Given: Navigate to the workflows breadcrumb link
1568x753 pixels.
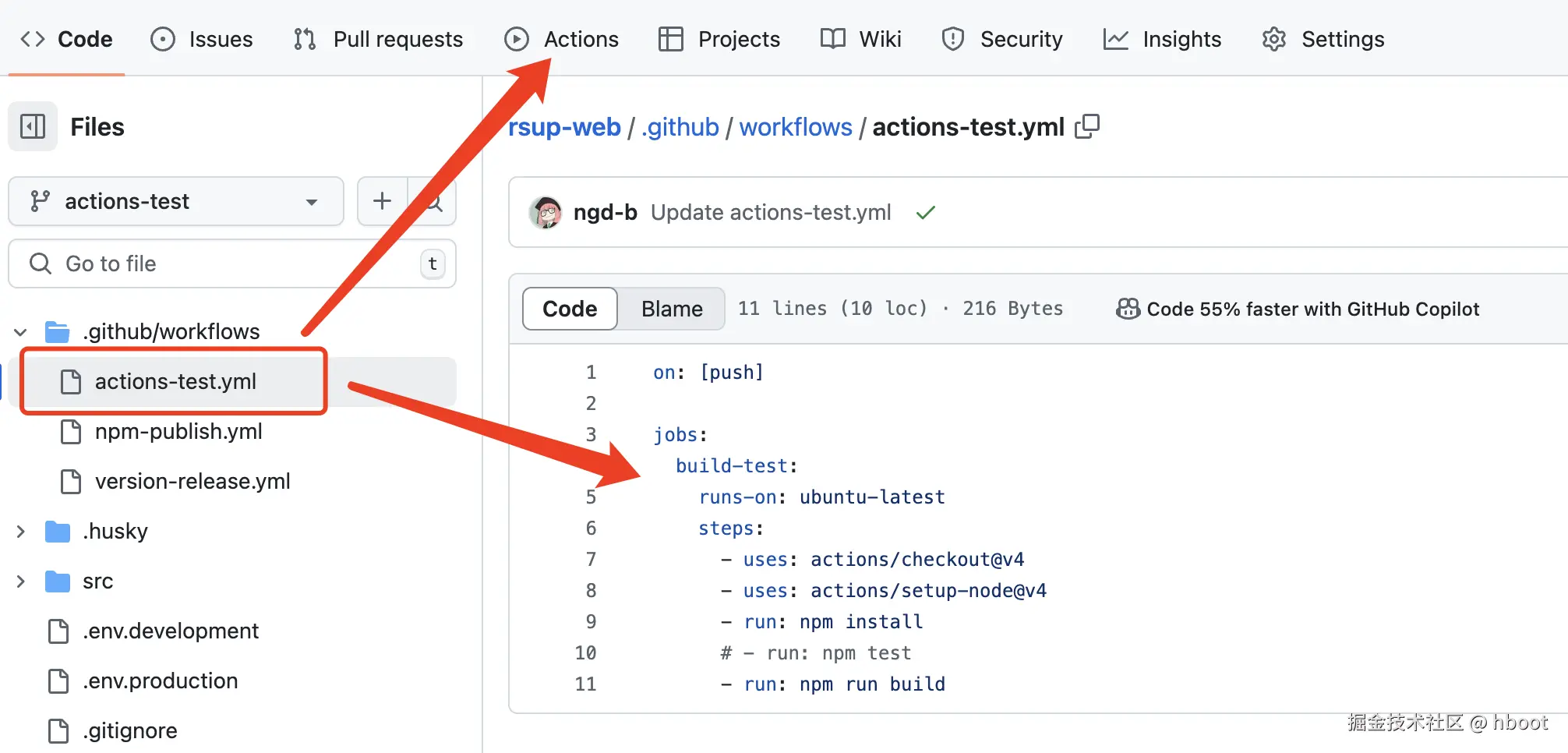Looking at the screenshot, I should click(796, 127).
